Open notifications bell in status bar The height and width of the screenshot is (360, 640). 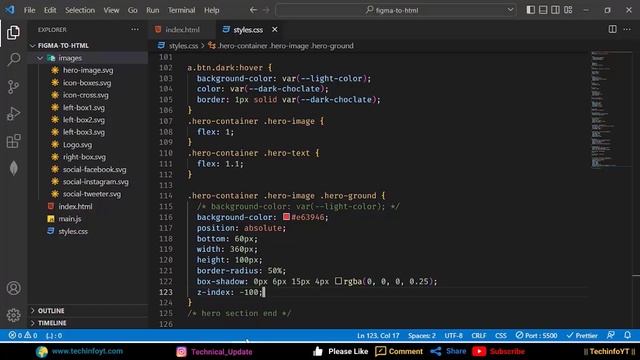627,335
